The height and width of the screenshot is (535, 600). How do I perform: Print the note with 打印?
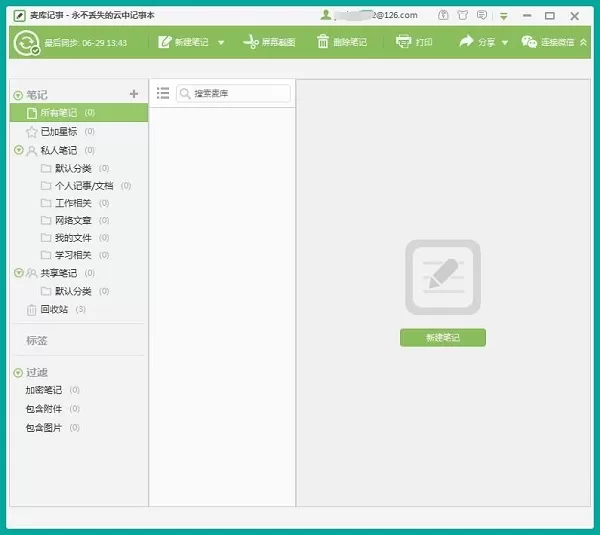pos(414,42)
